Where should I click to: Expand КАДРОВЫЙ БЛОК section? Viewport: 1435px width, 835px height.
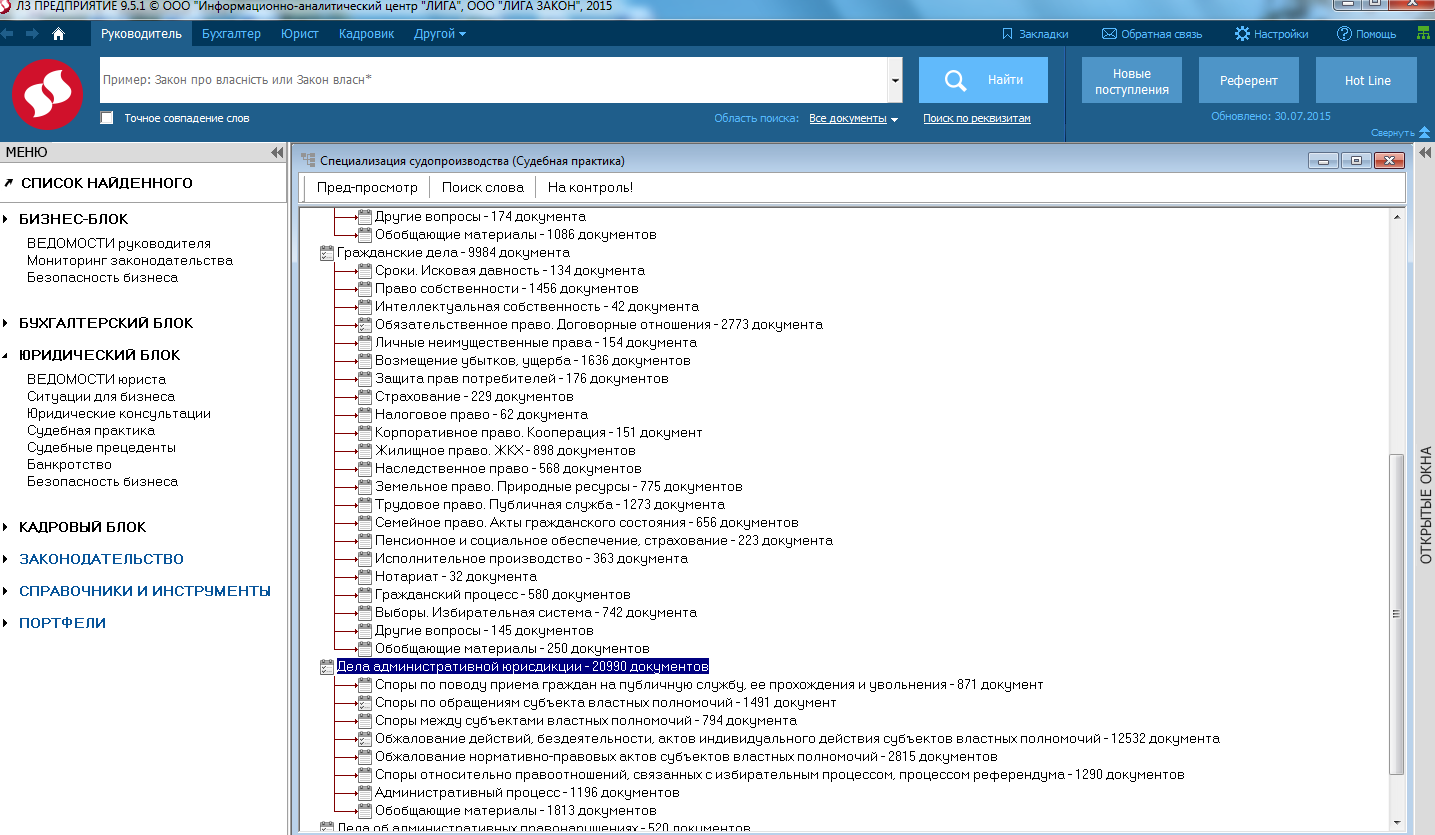(x=6, y=527)
